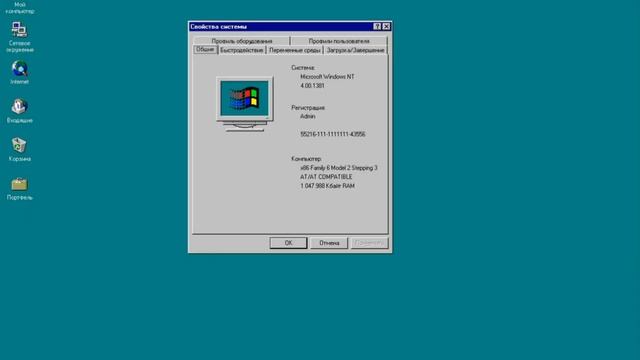Confirm with the OK button
This screenshot has height=360, width=640.
click(288, 243)
